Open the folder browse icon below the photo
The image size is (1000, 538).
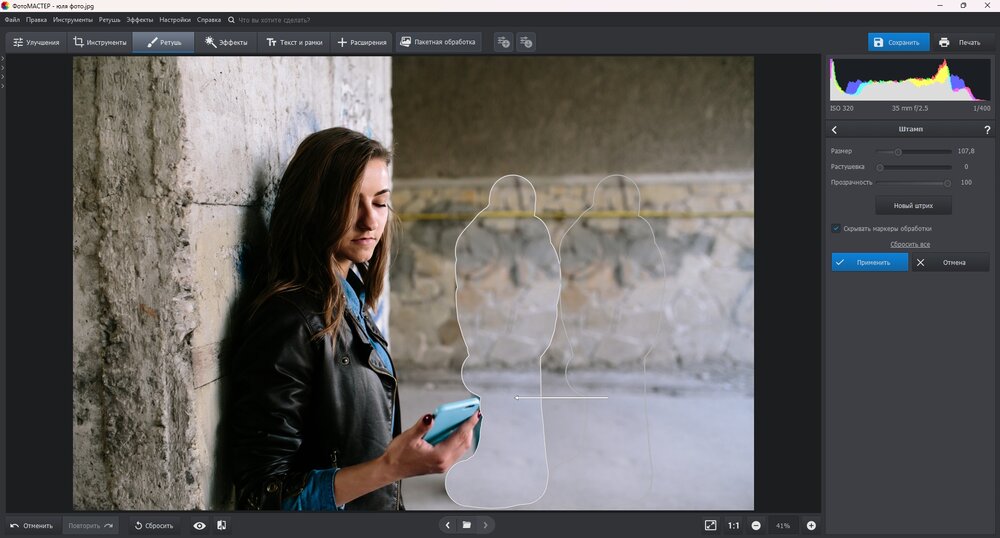(466, 525)
